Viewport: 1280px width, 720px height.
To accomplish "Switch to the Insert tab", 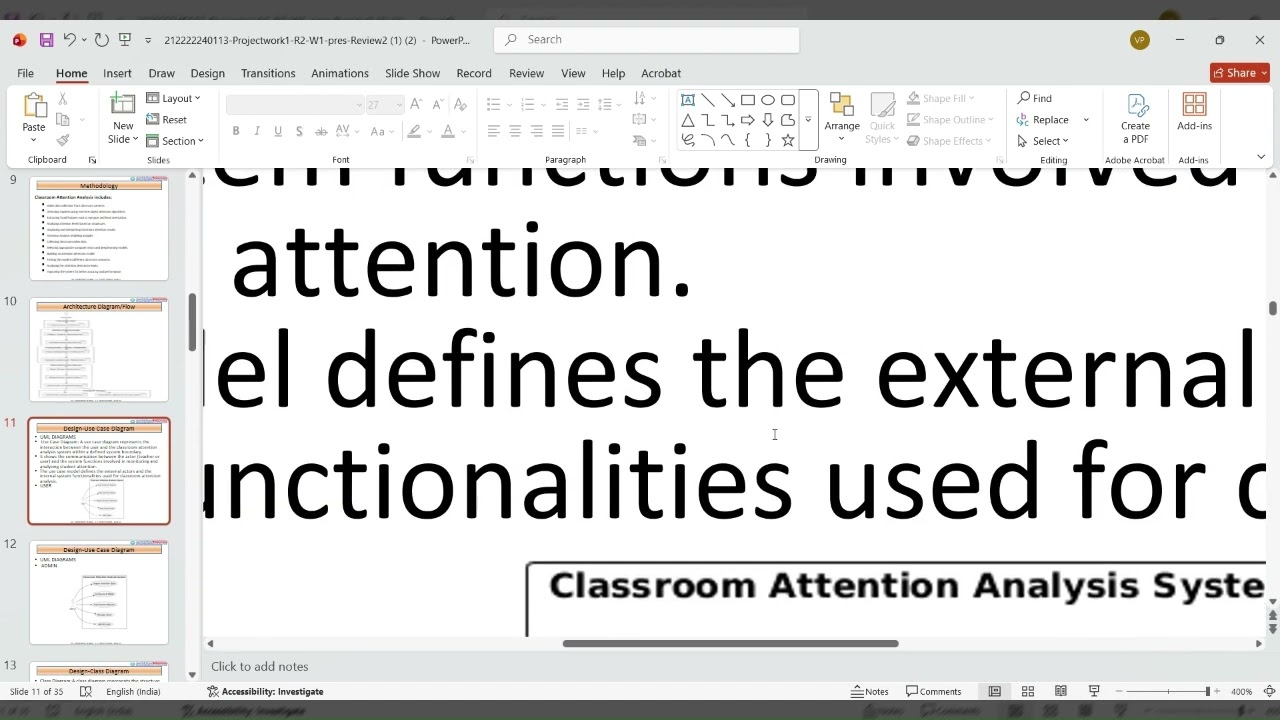I will click(x=117, y=73).
